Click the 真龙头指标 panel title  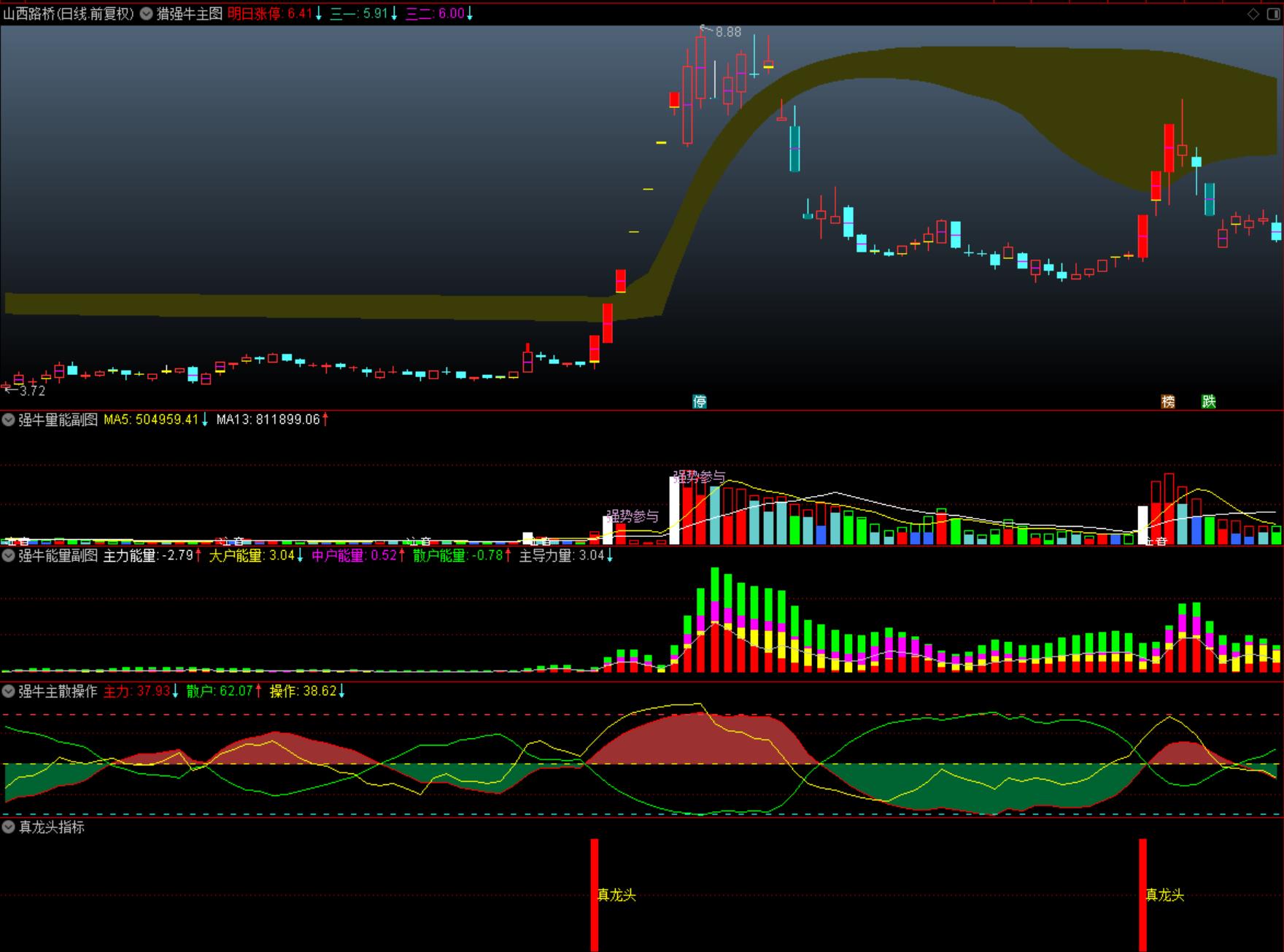pyautogui.click(x=51, y=827)
